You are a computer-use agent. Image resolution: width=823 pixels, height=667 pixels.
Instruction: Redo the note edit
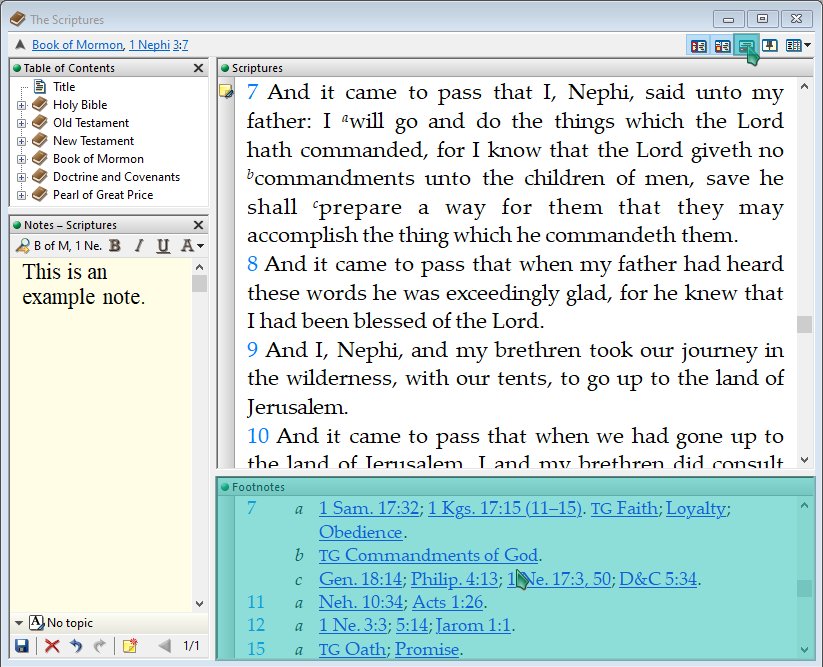pos(100,646)
